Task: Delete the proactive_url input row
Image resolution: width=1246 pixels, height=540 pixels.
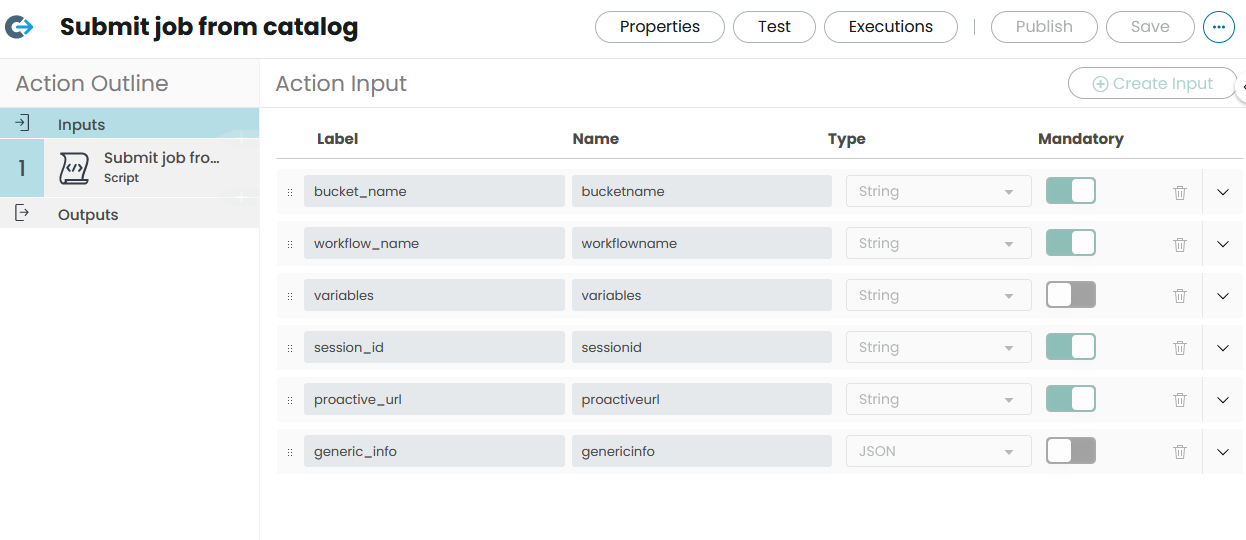Action: (1180, 400)
